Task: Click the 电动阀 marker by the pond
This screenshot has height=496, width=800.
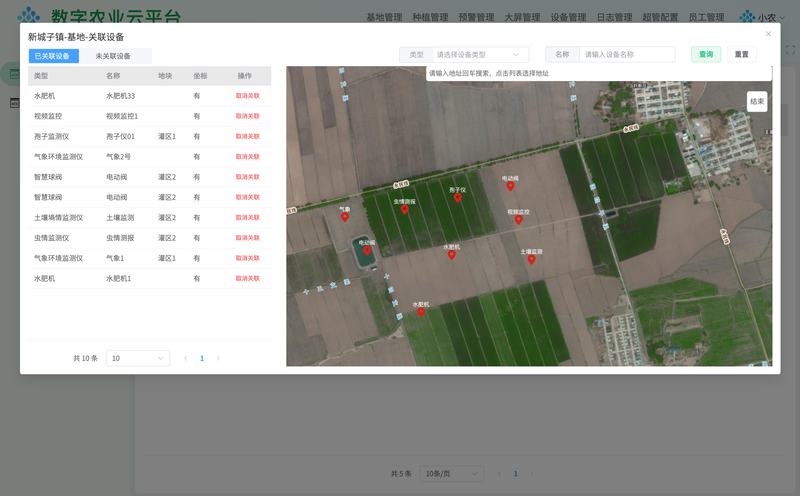Action: (x=367, y=250)
